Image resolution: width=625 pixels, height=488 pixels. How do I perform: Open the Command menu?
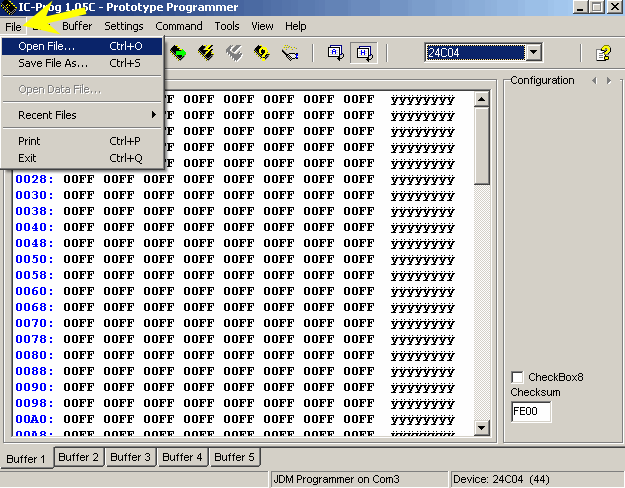(x=179, y=26)
